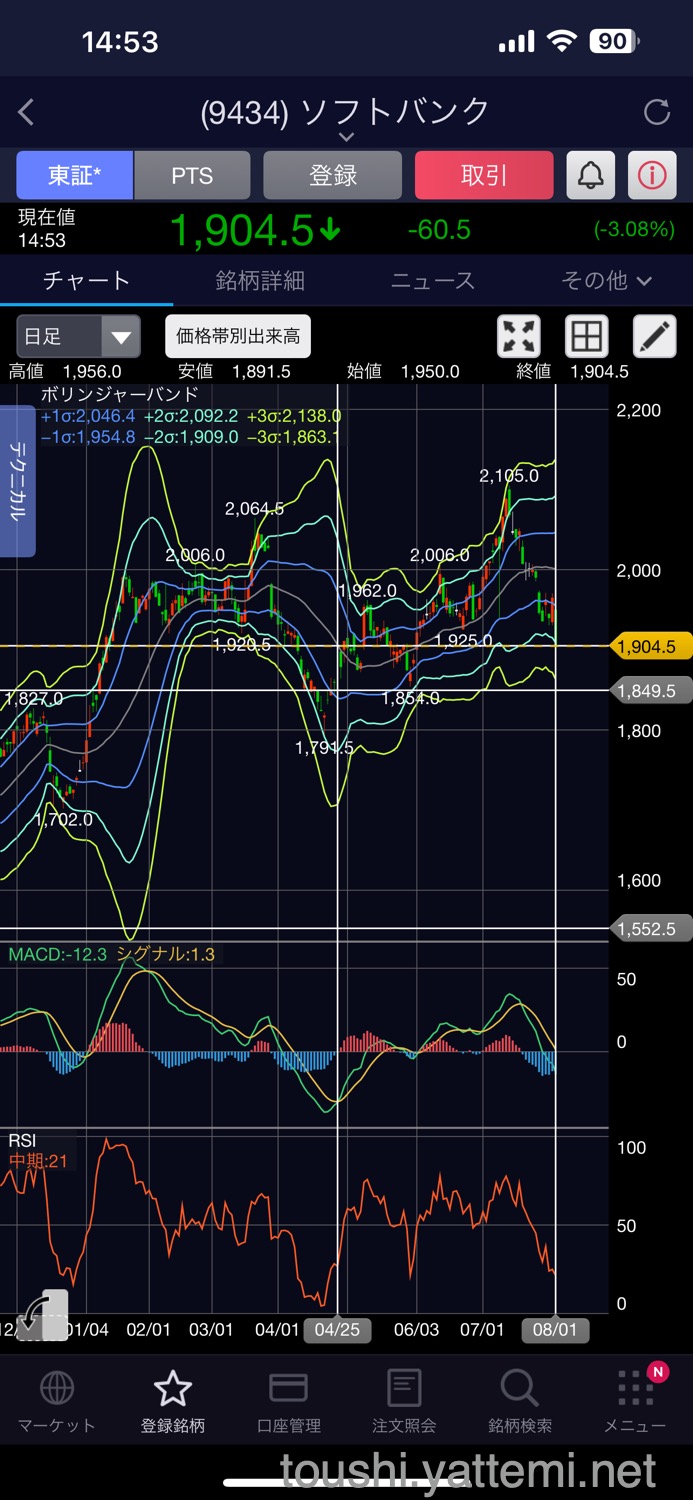The width and height of the screenshot is (693, 1500).
Task: Open chart drawing pencil tool
Action: click(655, 336)
